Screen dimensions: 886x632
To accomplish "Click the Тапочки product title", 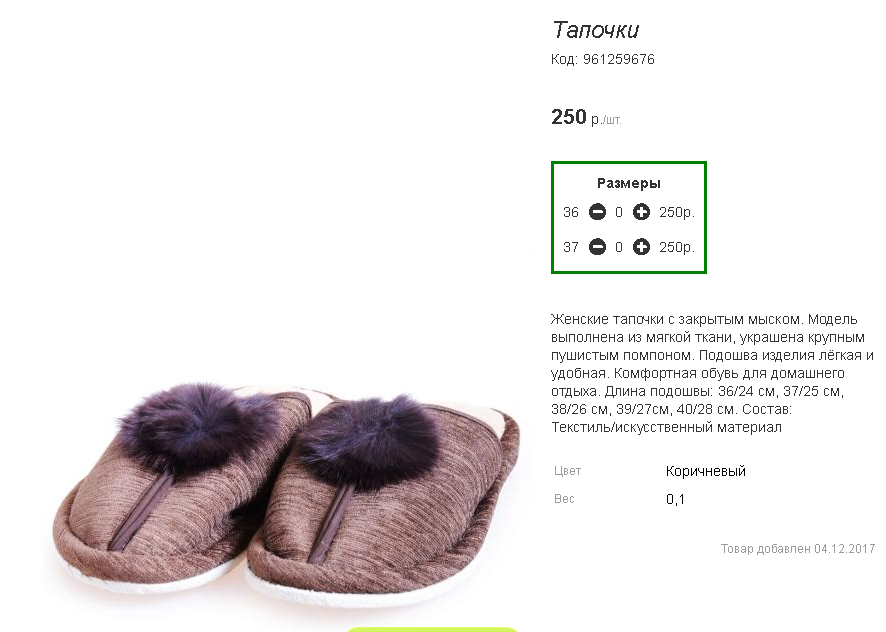I will coord(596,30).
